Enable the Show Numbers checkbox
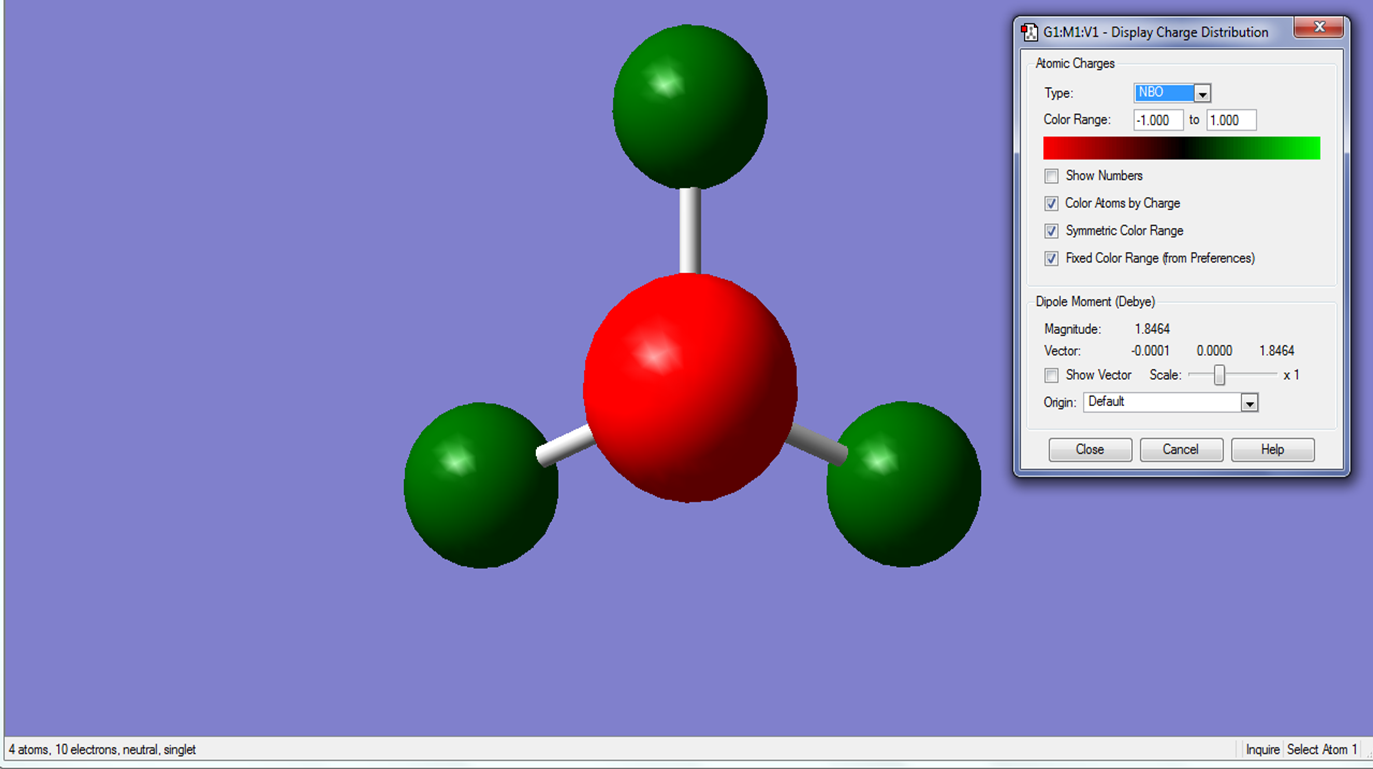This screenshot has height=769, width=1373. tap(1051, 176)
